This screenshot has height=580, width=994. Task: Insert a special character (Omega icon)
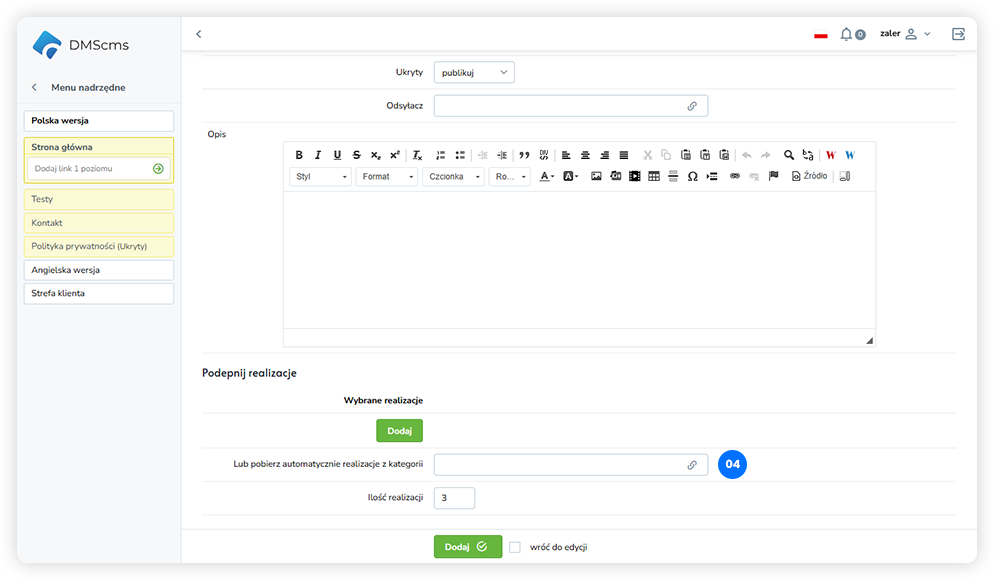pos(692,176)
